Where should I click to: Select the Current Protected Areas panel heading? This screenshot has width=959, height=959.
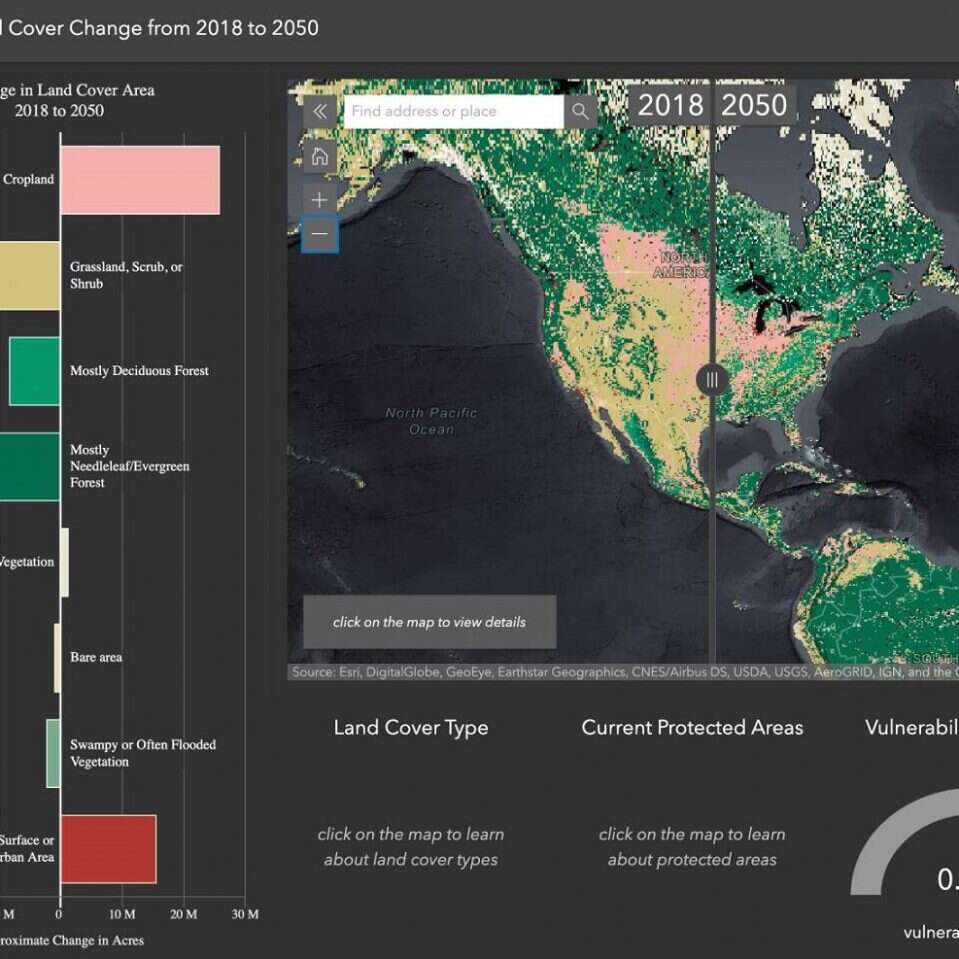coord(692,728)
